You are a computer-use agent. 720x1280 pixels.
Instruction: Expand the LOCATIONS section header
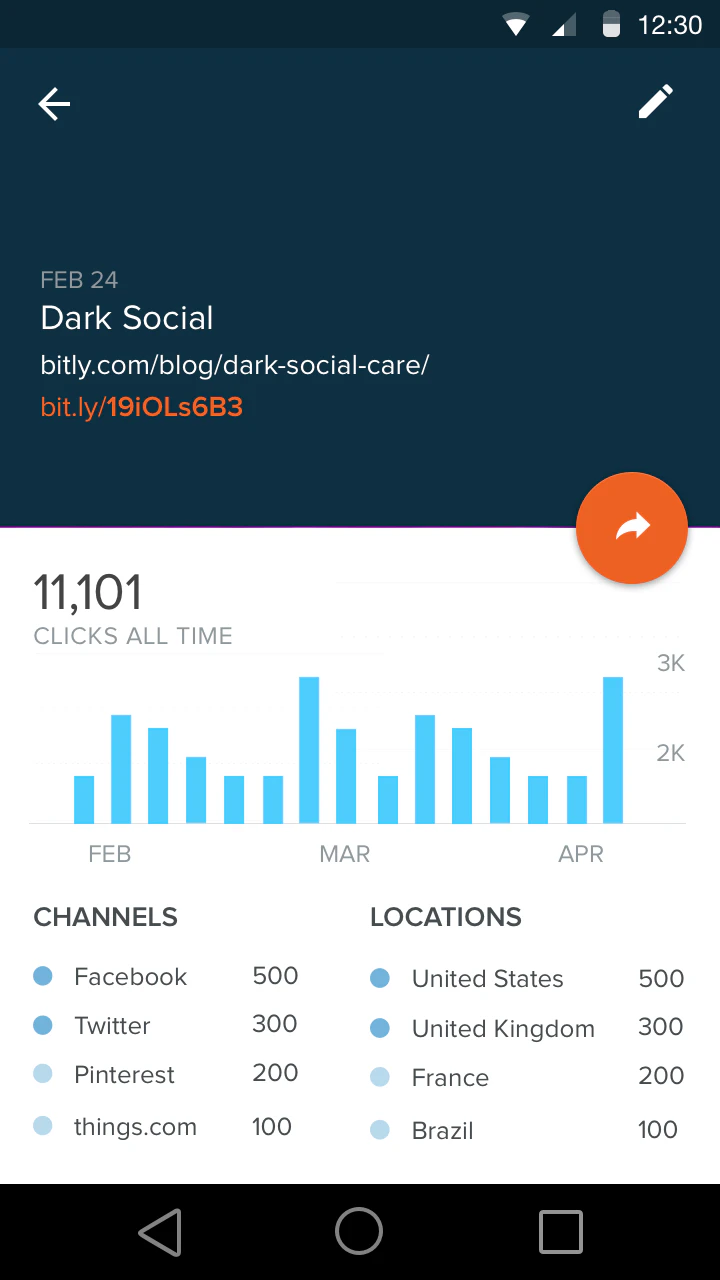pos(446,917)
